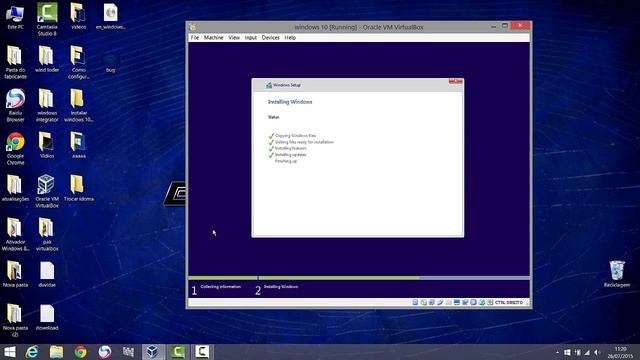This screenshot has width=640, height=360.
Task: Click the VirtualBox window title bar icon
Action: [192, 27]
